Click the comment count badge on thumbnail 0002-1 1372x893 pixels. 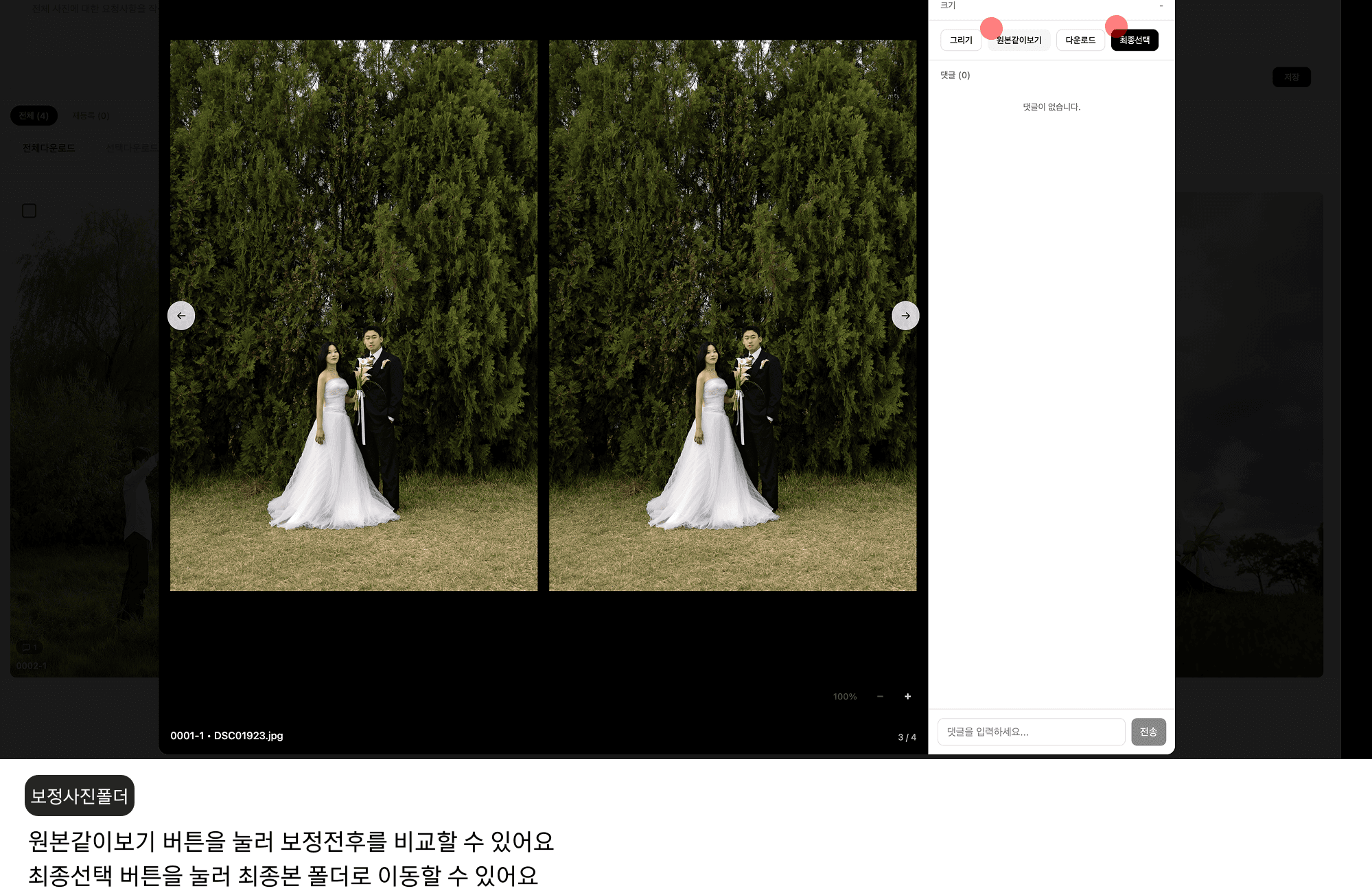coord(30,647)
